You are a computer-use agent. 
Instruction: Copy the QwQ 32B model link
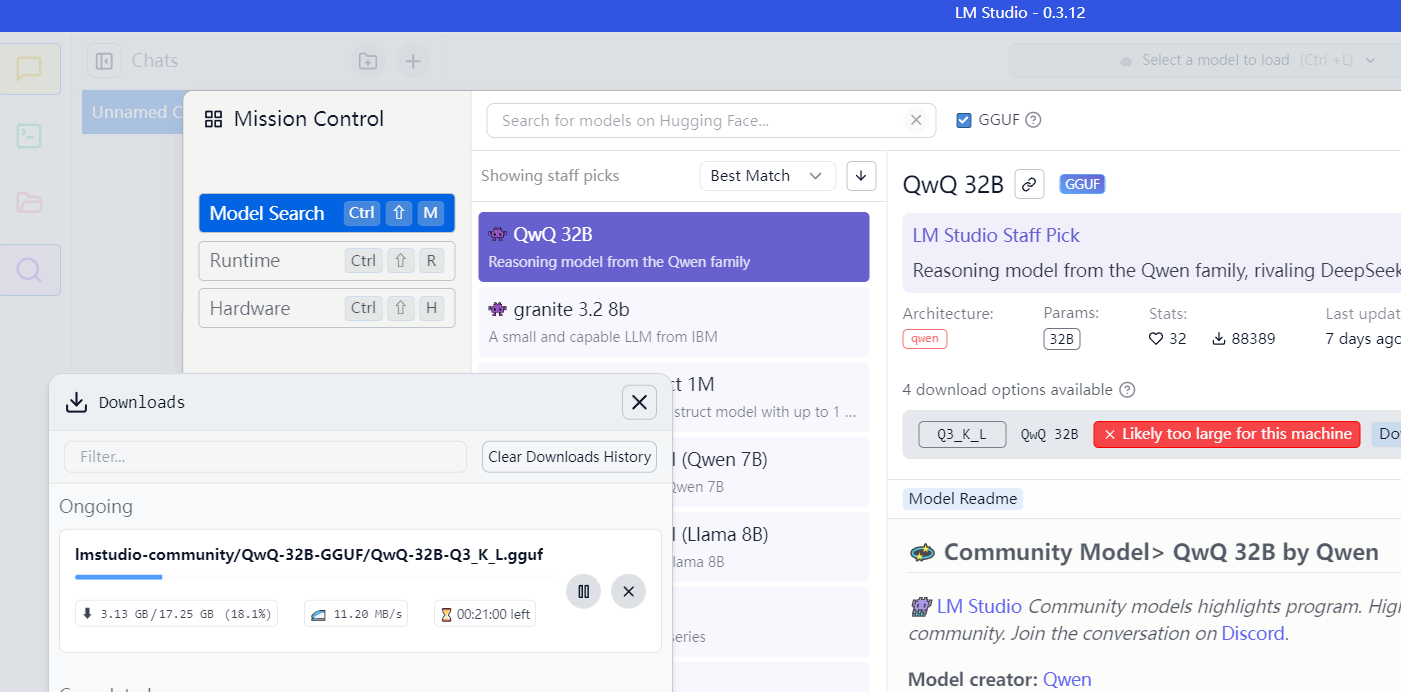point(1030,184)
